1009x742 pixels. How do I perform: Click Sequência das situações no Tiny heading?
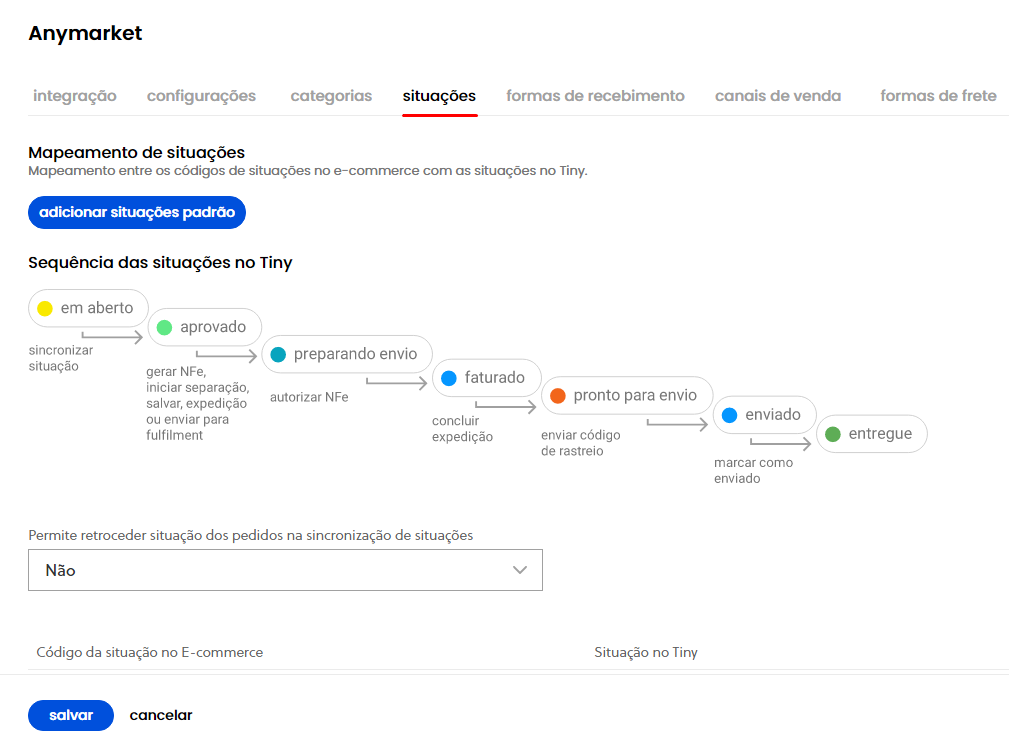(160, 263)
